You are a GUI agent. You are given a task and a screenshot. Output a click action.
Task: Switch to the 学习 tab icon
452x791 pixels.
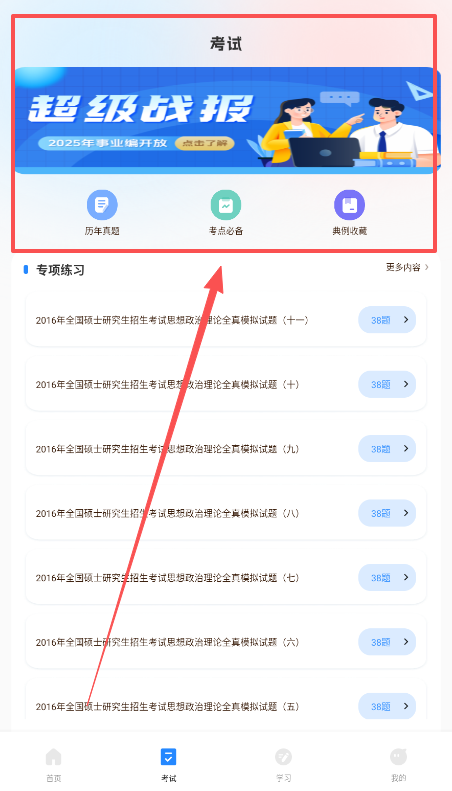click(283, 757)
